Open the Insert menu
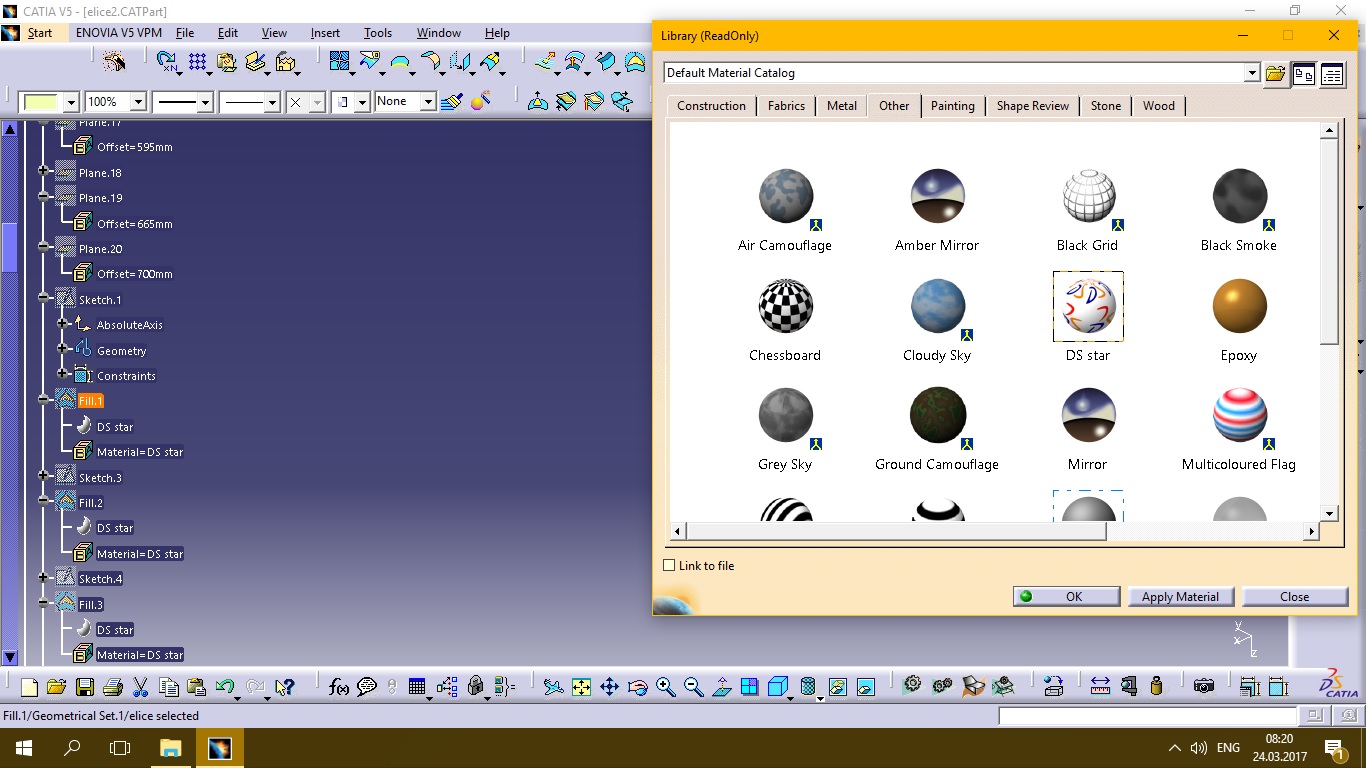 click(325, 33)
